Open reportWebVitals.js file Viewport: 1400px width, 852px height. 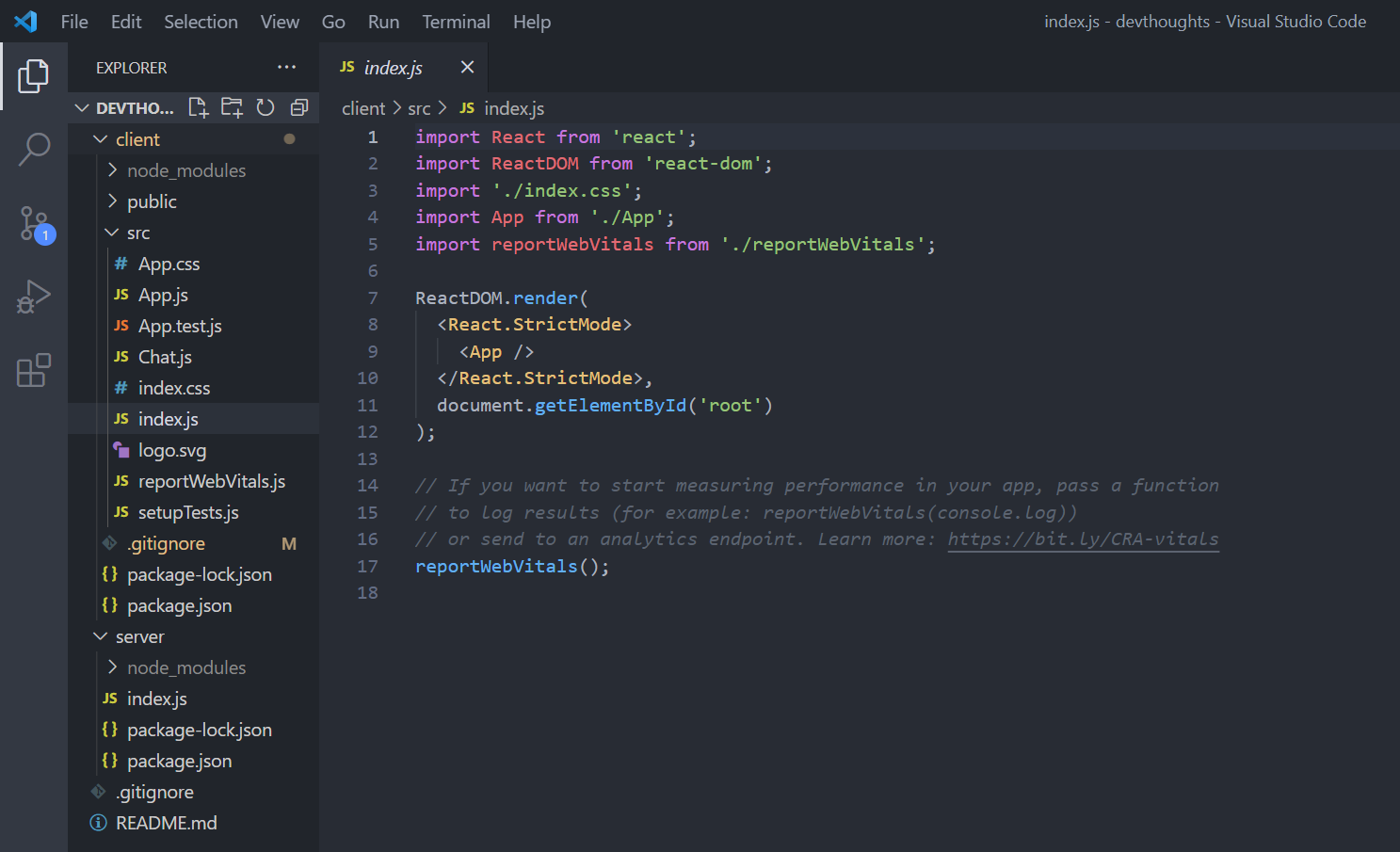pyautogui.click(x=194, y=481)
